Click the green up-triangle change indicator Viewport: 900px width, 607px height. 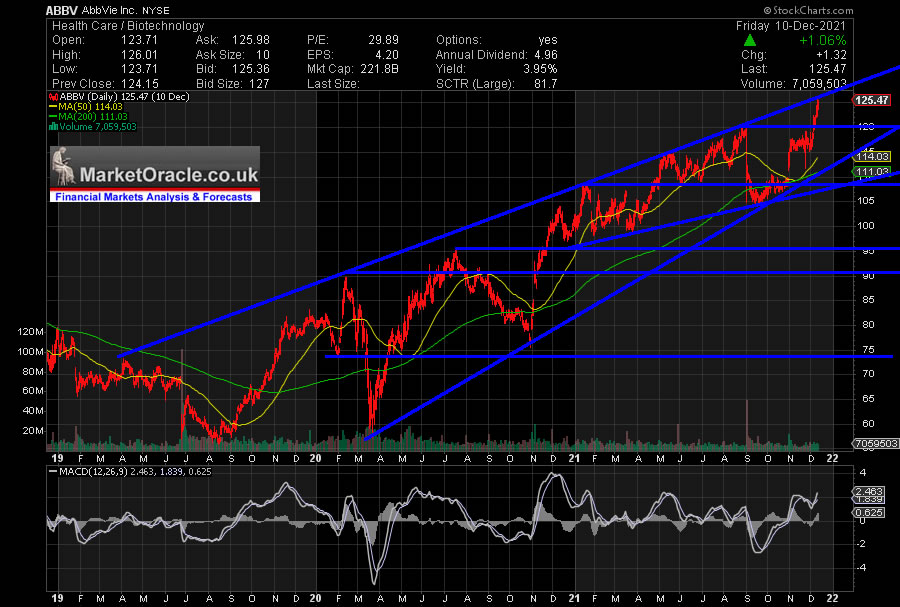749,40
